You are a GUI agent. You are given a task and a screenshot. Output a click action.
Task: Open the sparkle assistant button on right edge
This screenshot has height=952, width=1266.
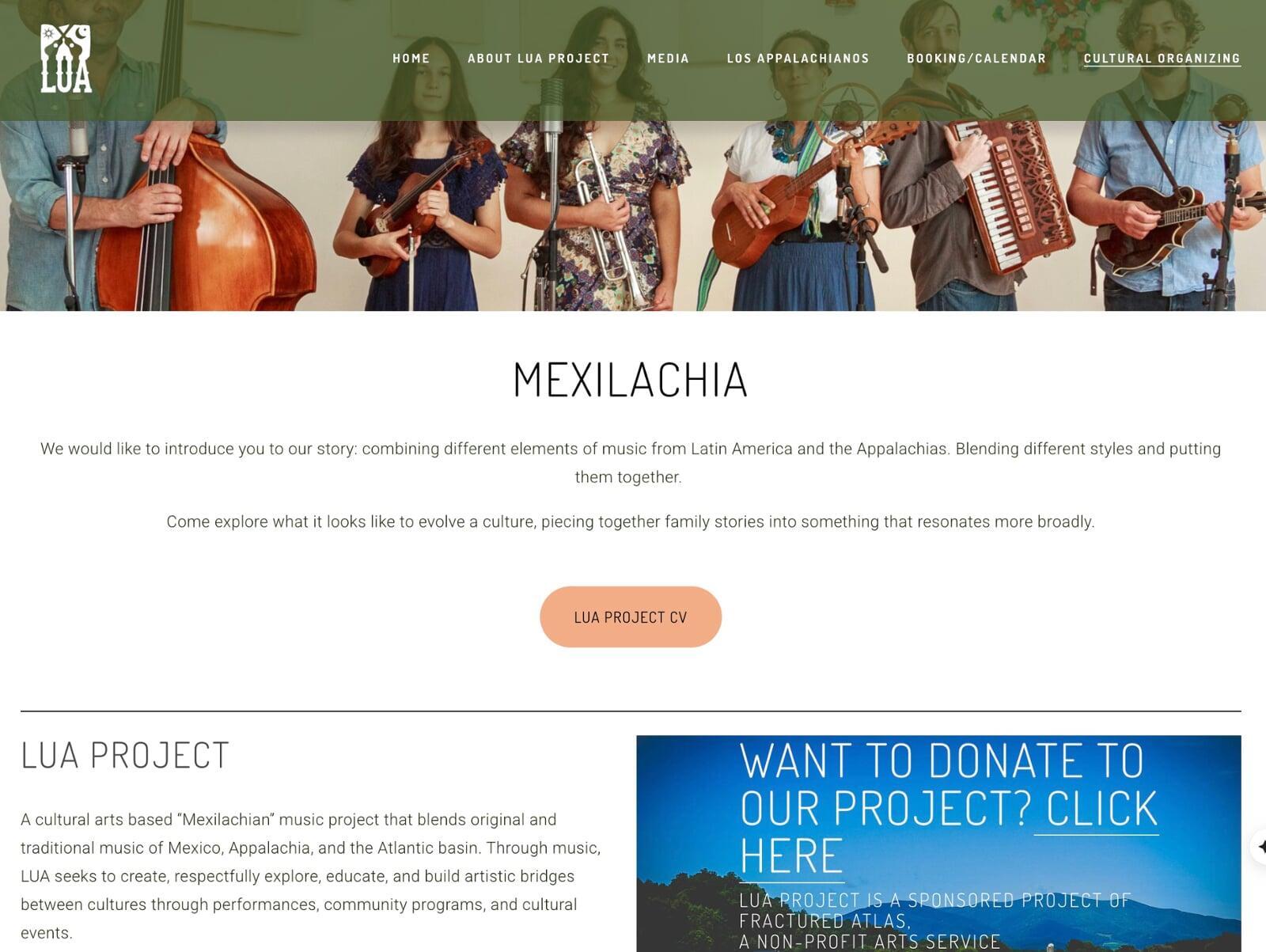[1259, 847]
